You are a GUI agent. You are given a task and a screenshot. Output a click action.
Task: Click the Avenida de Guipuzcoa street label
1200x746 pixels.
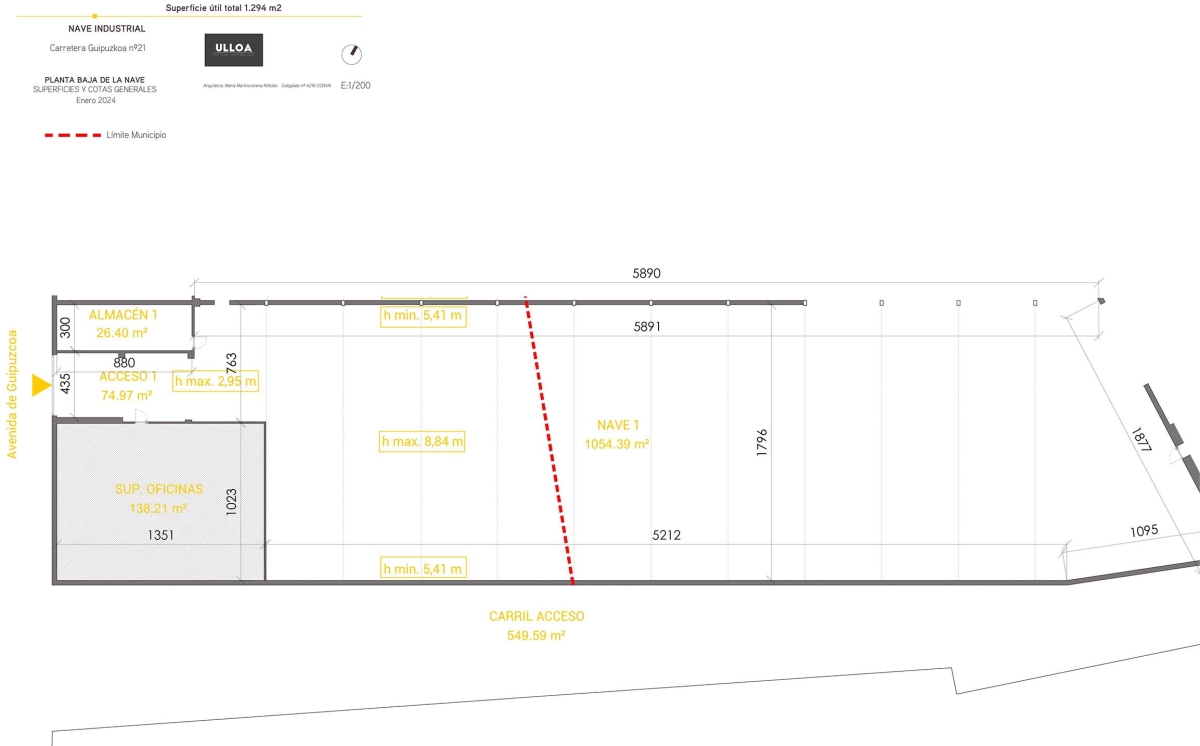[13, 394]
